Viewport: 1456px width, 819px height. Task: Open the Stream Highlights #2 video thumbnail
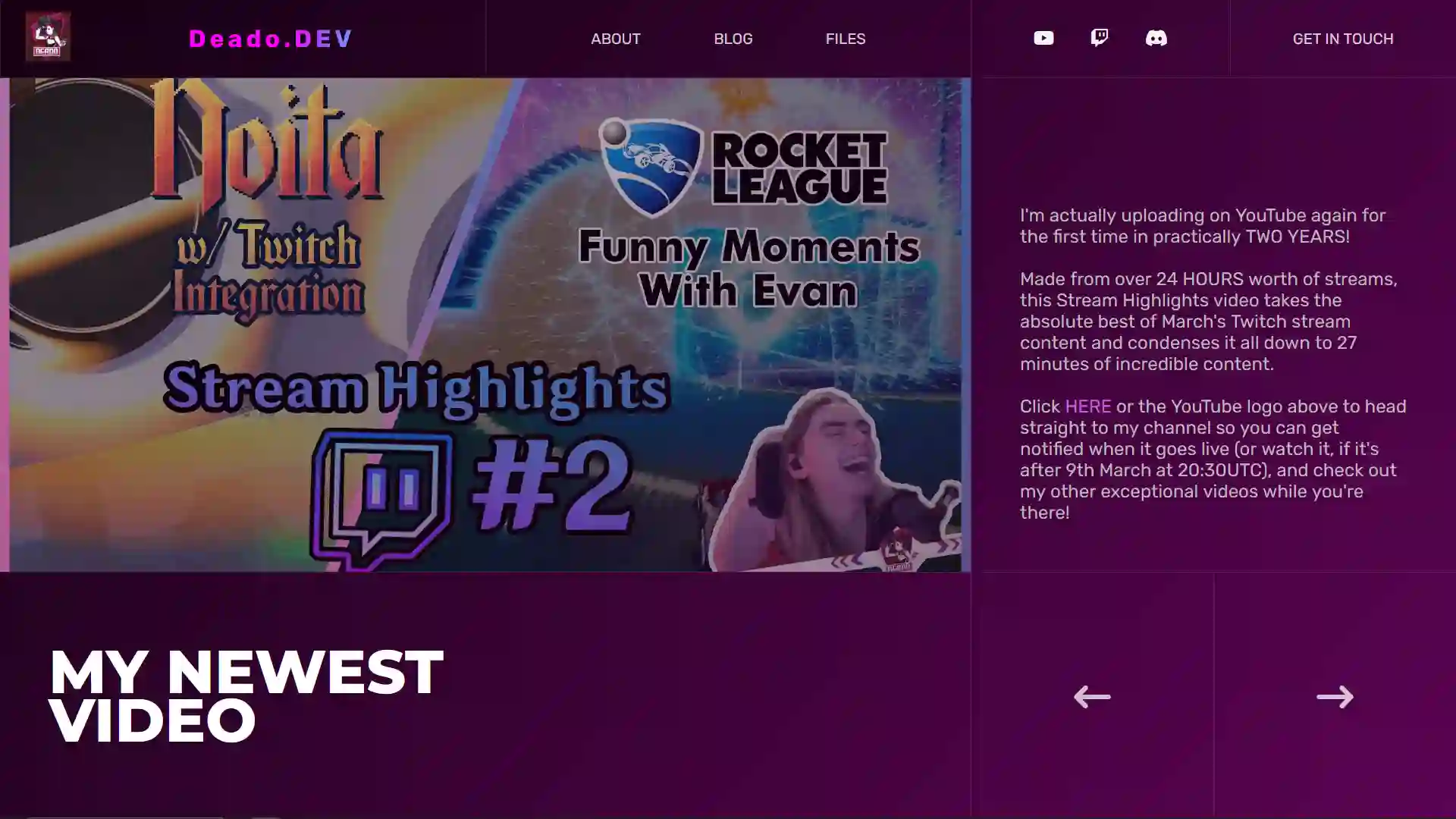point(485,325)
